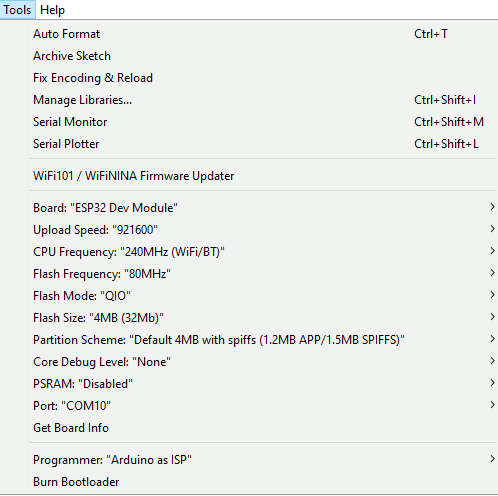Open the Help menu
Screen dimensions: 498x496
[x=52, y=10]
